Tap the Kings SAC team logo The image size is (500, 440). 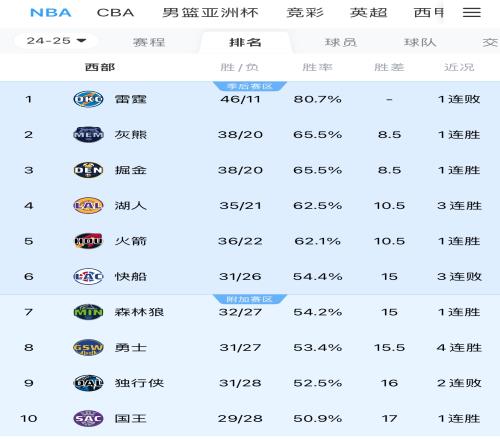click(x=88, y=418)
